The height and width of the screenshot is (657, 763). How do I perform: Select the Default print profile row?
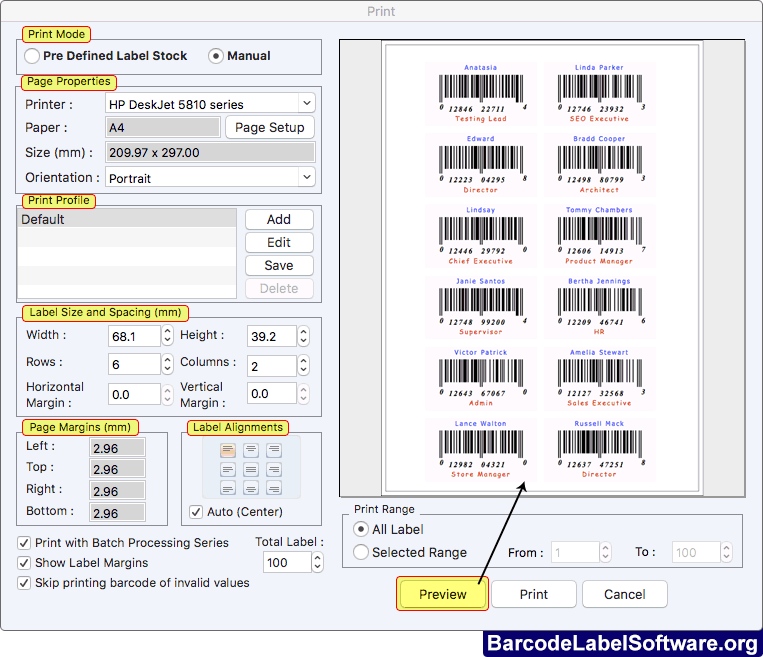coord(127,219)
